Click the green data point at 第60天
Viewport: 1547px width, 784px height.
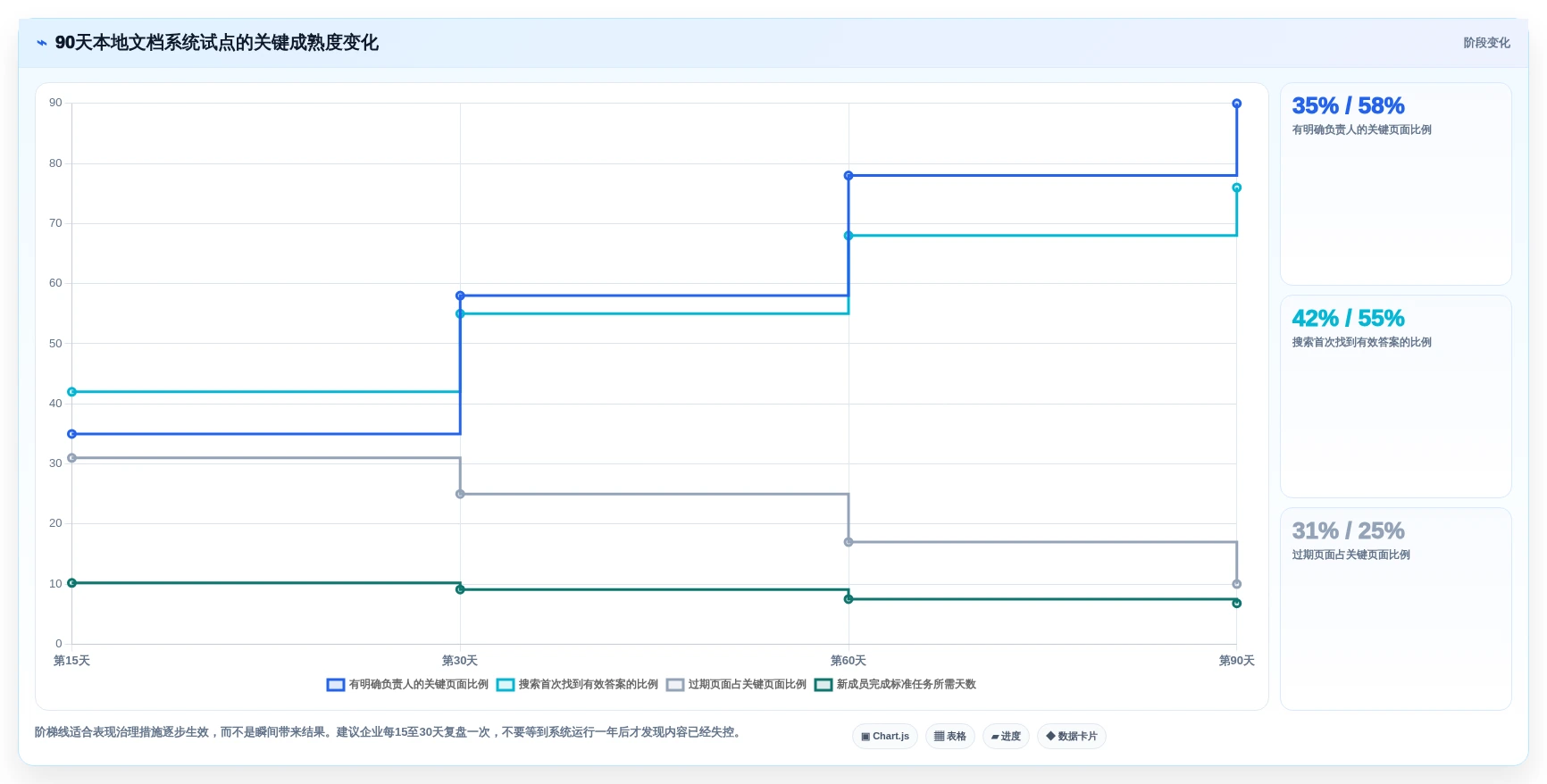[849, 599]
